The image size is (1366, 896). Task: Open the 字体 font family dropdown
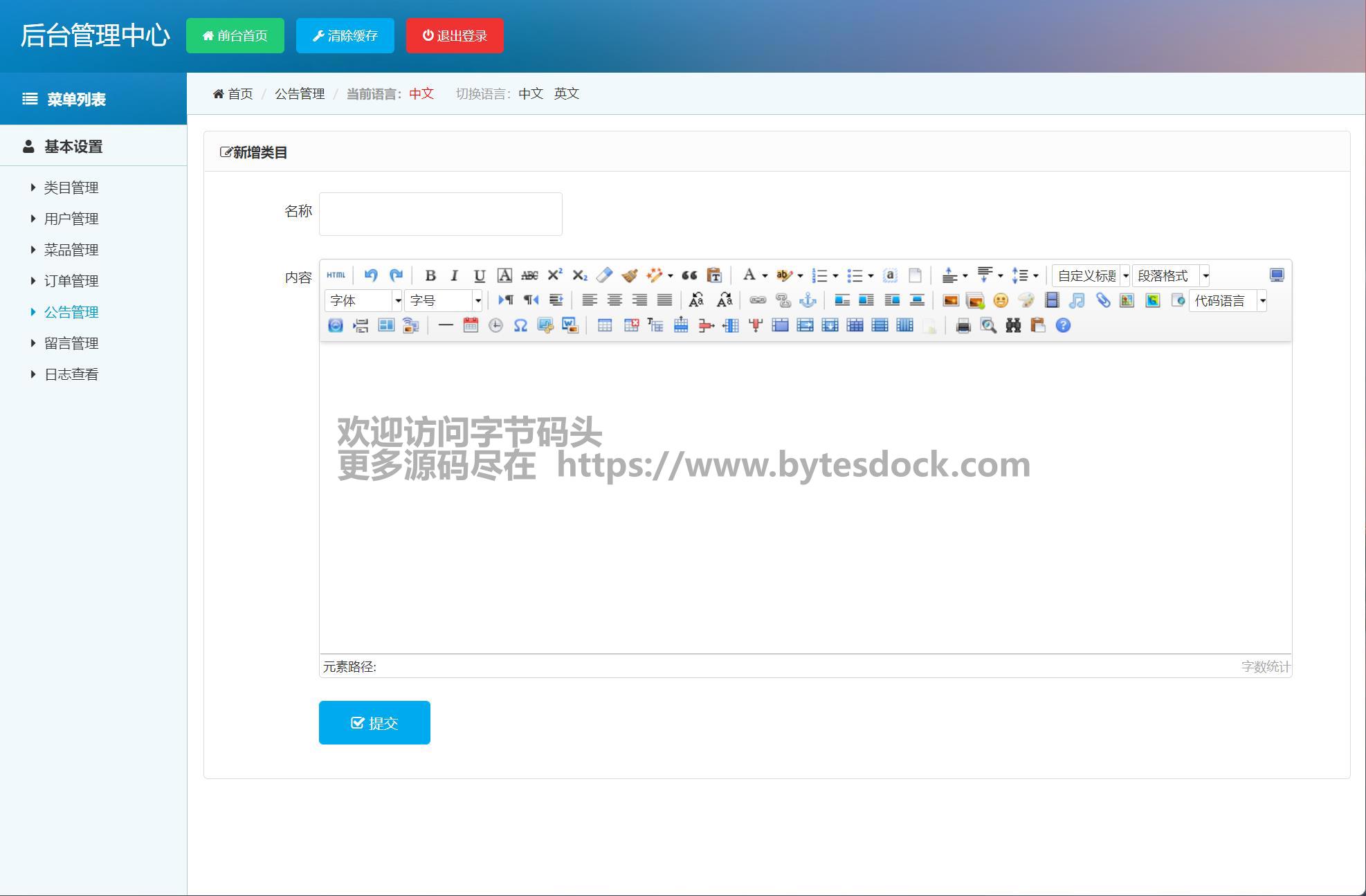363,300
